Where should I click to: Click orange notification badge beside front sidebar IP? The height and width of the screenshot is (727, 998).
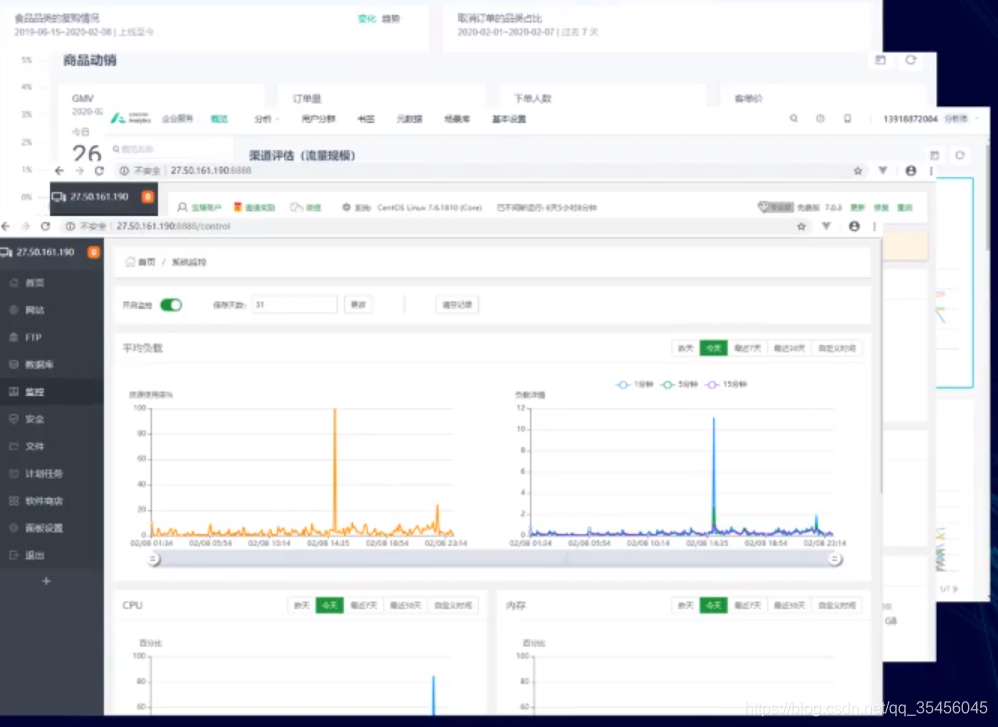click(x=94, y=252)
